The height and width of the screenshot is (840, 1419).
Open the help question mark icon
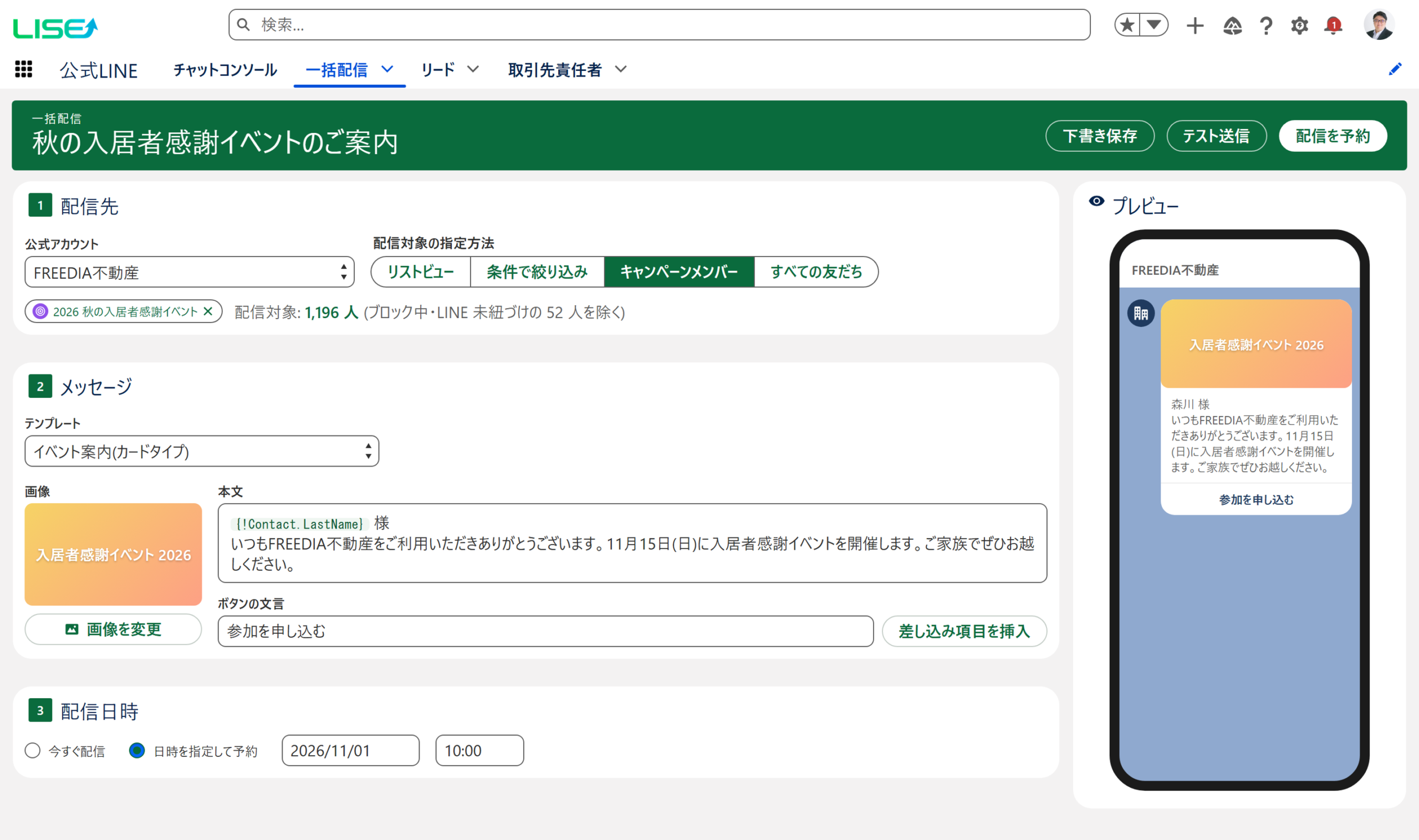click(x=1266, y=25)
